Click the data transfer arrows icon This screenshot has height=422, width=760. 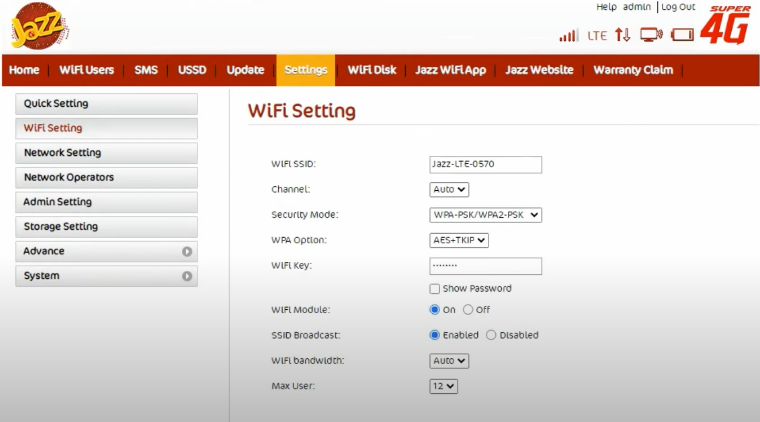click(x=623, y=35)
